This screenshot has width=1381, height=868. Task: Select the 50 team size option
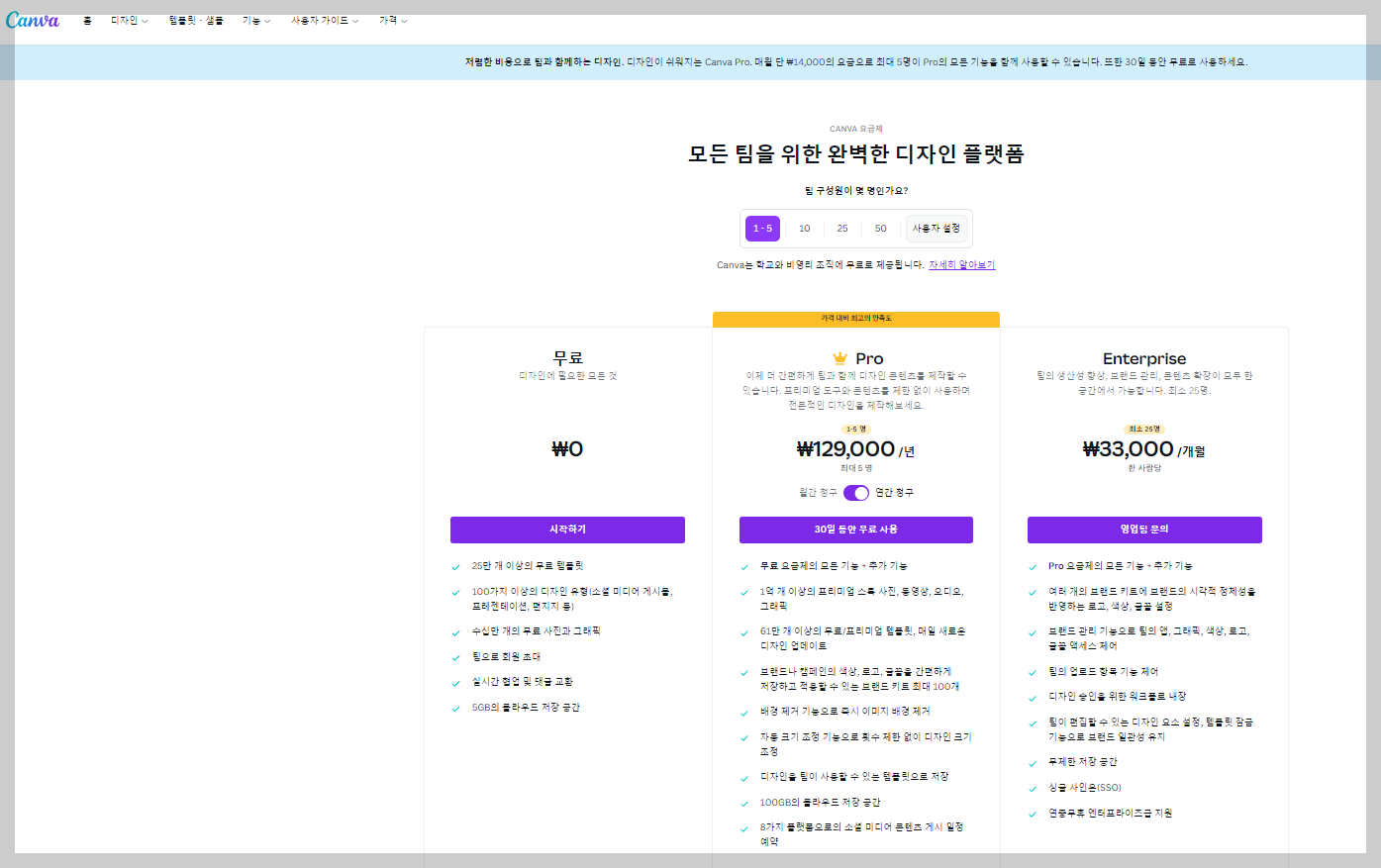[881, 229]
